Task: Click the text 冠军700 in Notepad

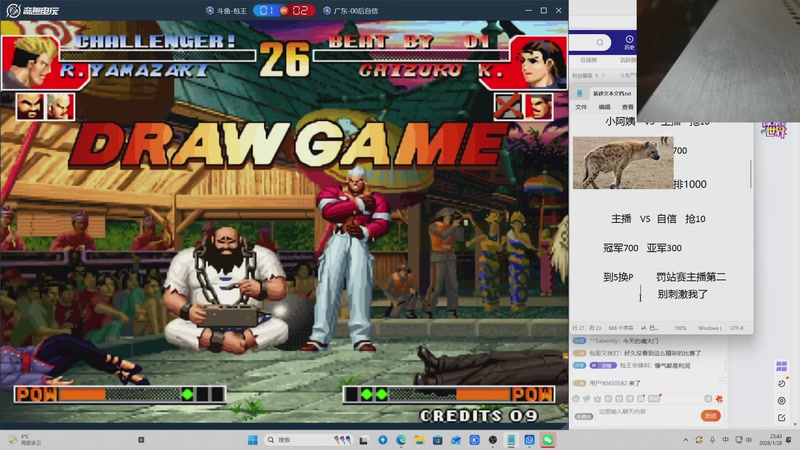Action: pyautogui.click(x=621, y=248)
